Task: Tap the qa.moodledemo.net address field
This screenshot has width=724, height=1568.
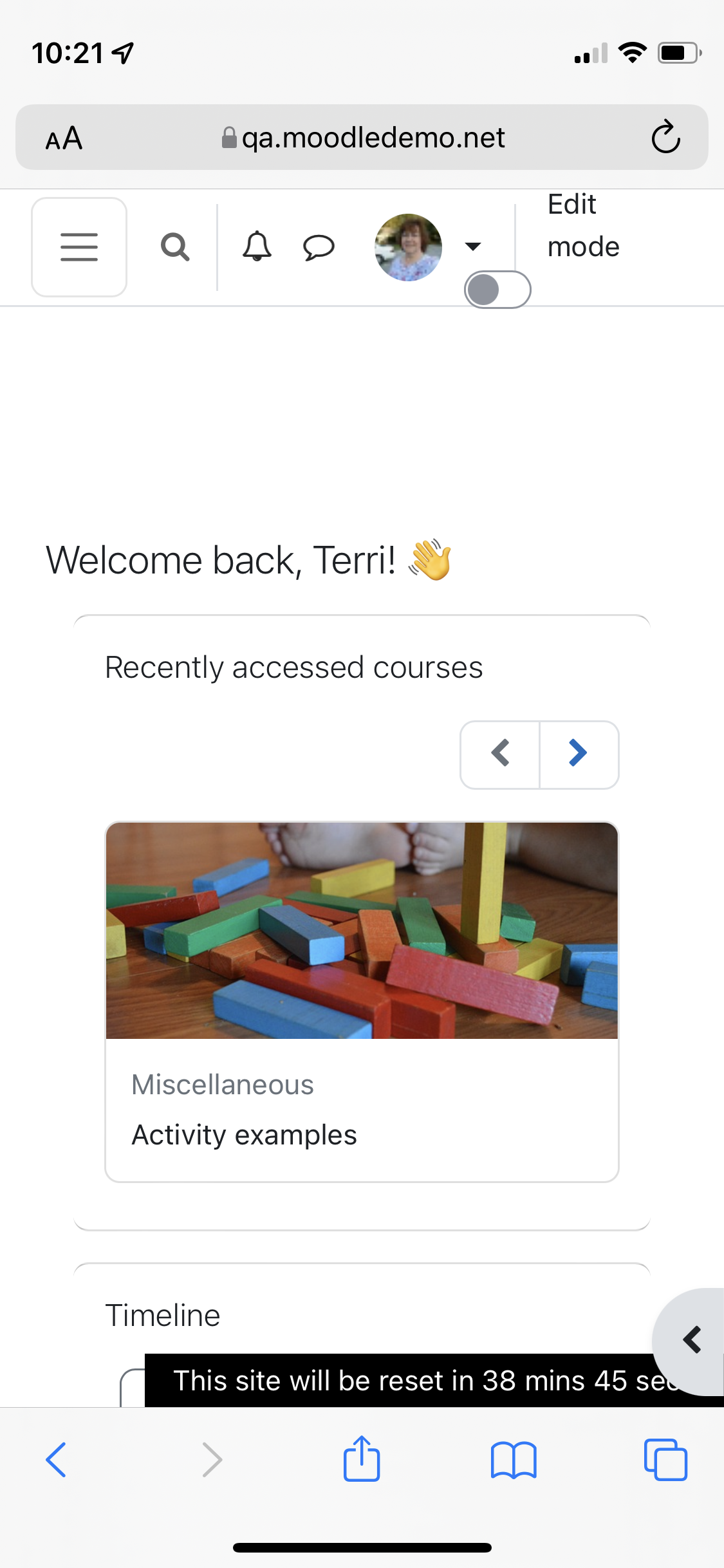Action: (362, 137)
